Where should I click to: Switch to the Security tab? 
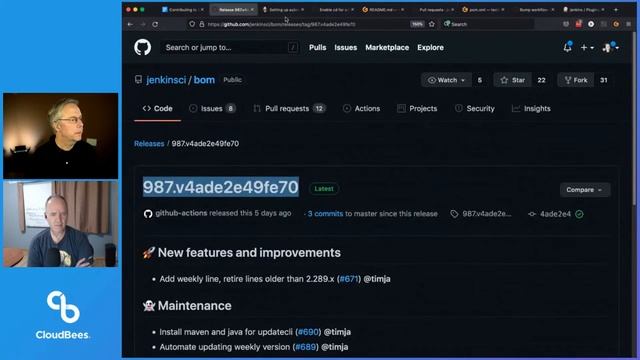475,109
